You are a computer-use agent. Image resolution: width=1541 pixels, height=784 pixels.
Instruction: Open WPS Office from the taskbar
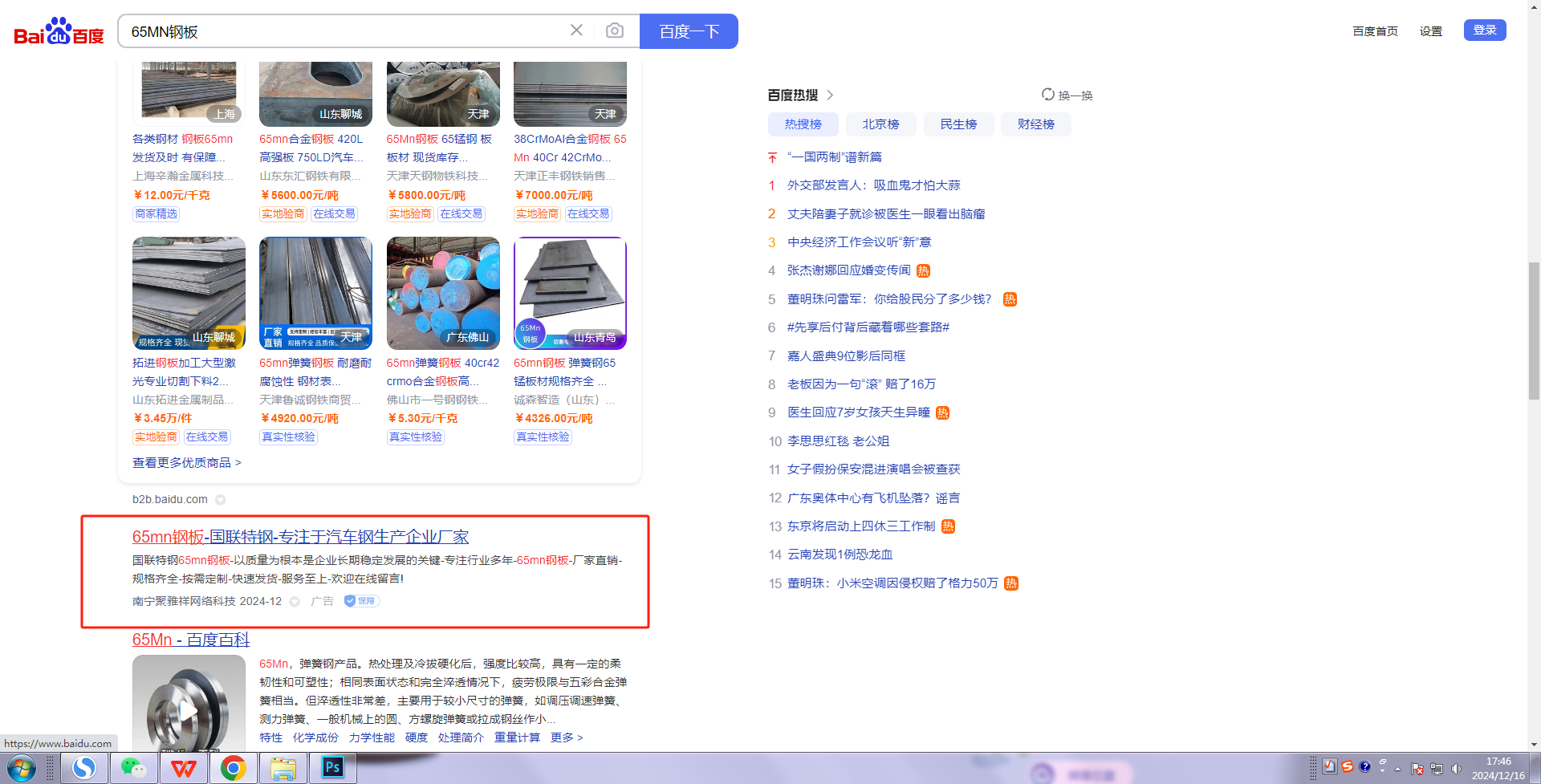pos(183,769)
